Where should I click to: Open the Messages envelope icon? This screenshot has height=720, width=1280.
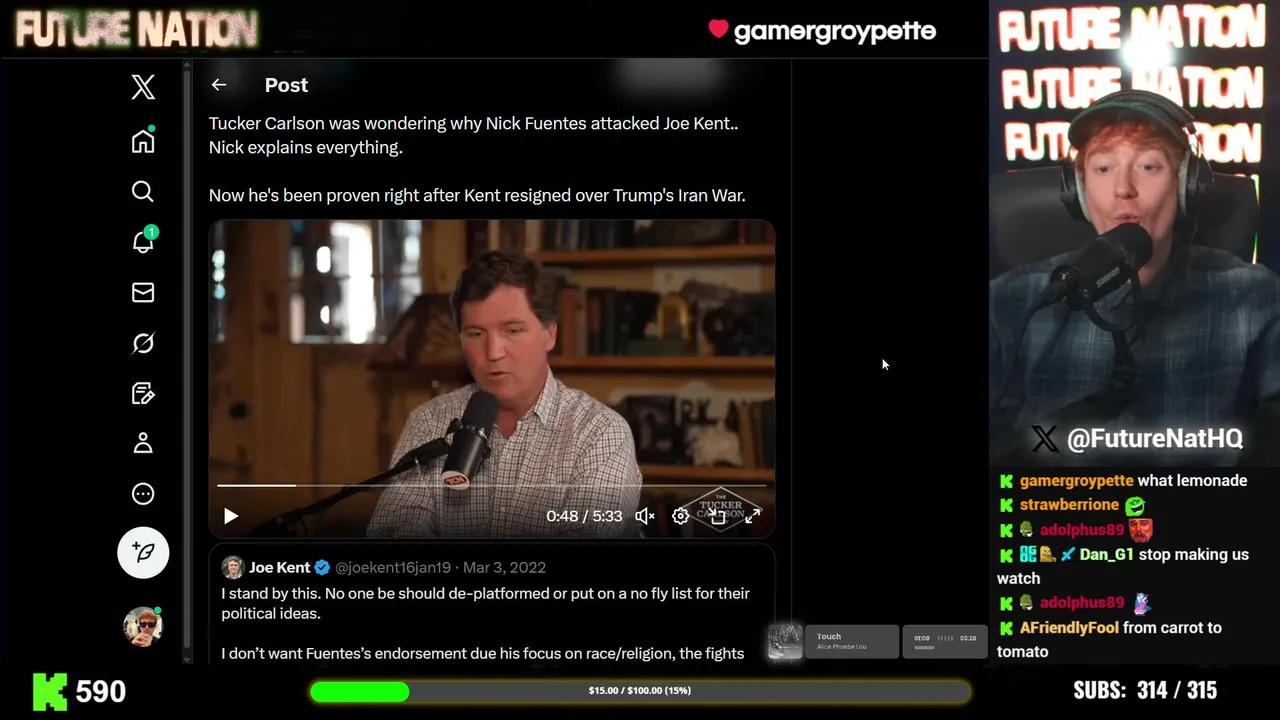143,292
